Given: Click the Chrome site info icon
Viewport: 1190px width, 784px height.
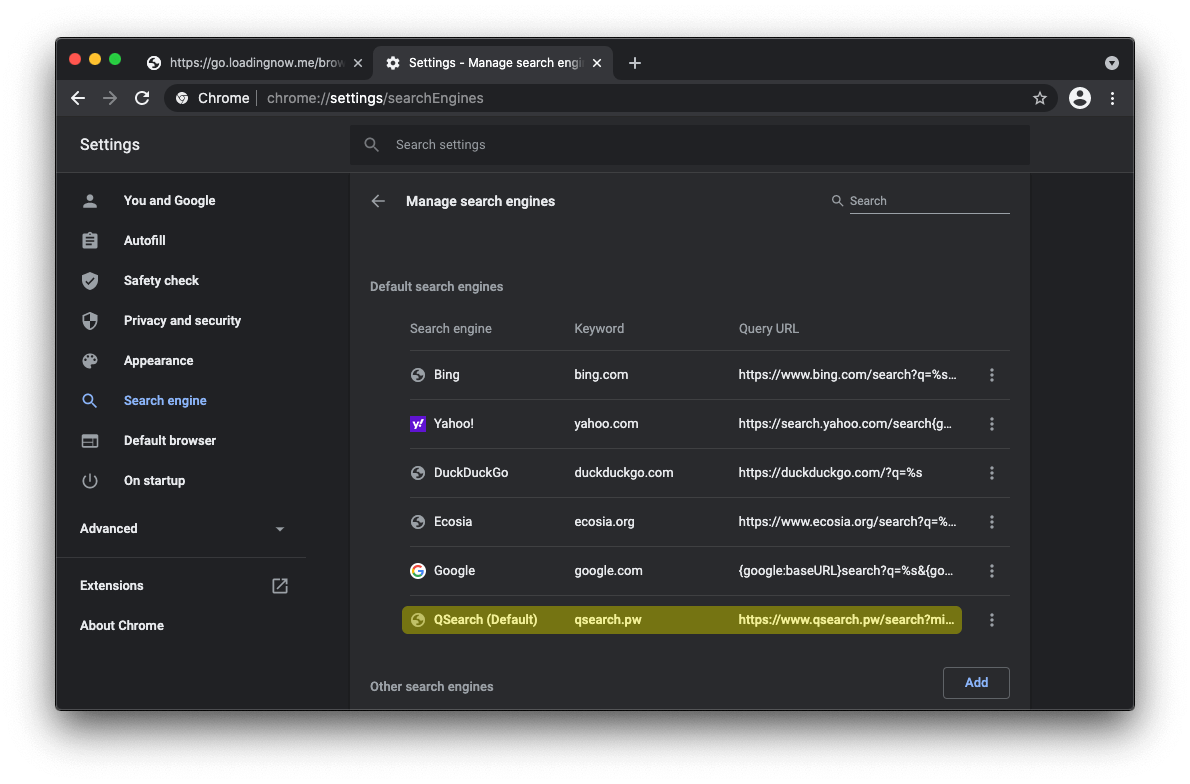Looking at the screenshot, I should pos(182,98).
